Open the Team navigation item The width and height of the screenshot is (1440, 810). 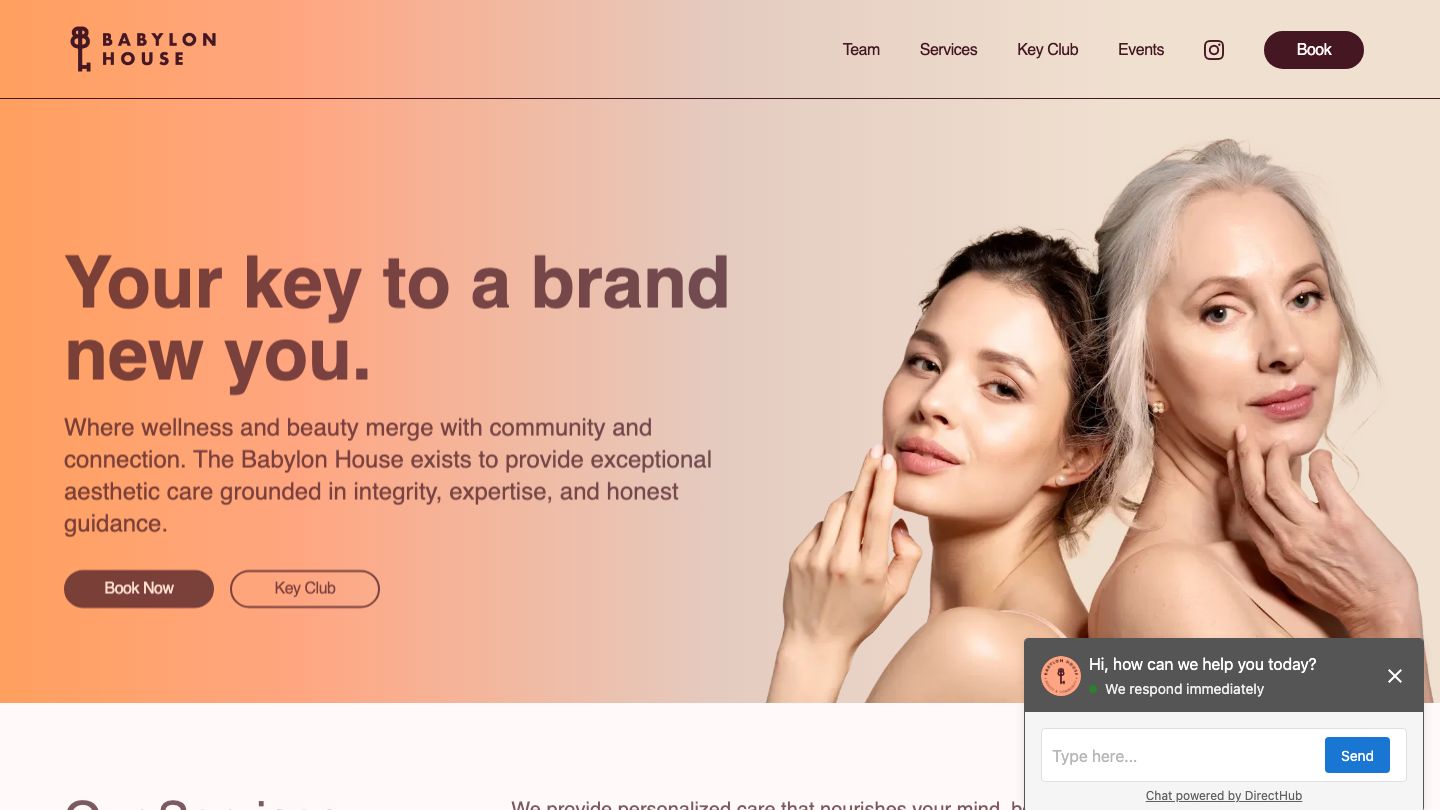[861, 50]
